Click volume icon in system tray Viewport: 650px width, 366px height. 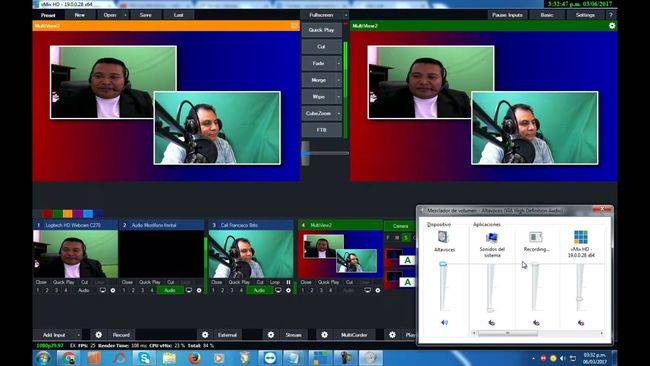563,358
